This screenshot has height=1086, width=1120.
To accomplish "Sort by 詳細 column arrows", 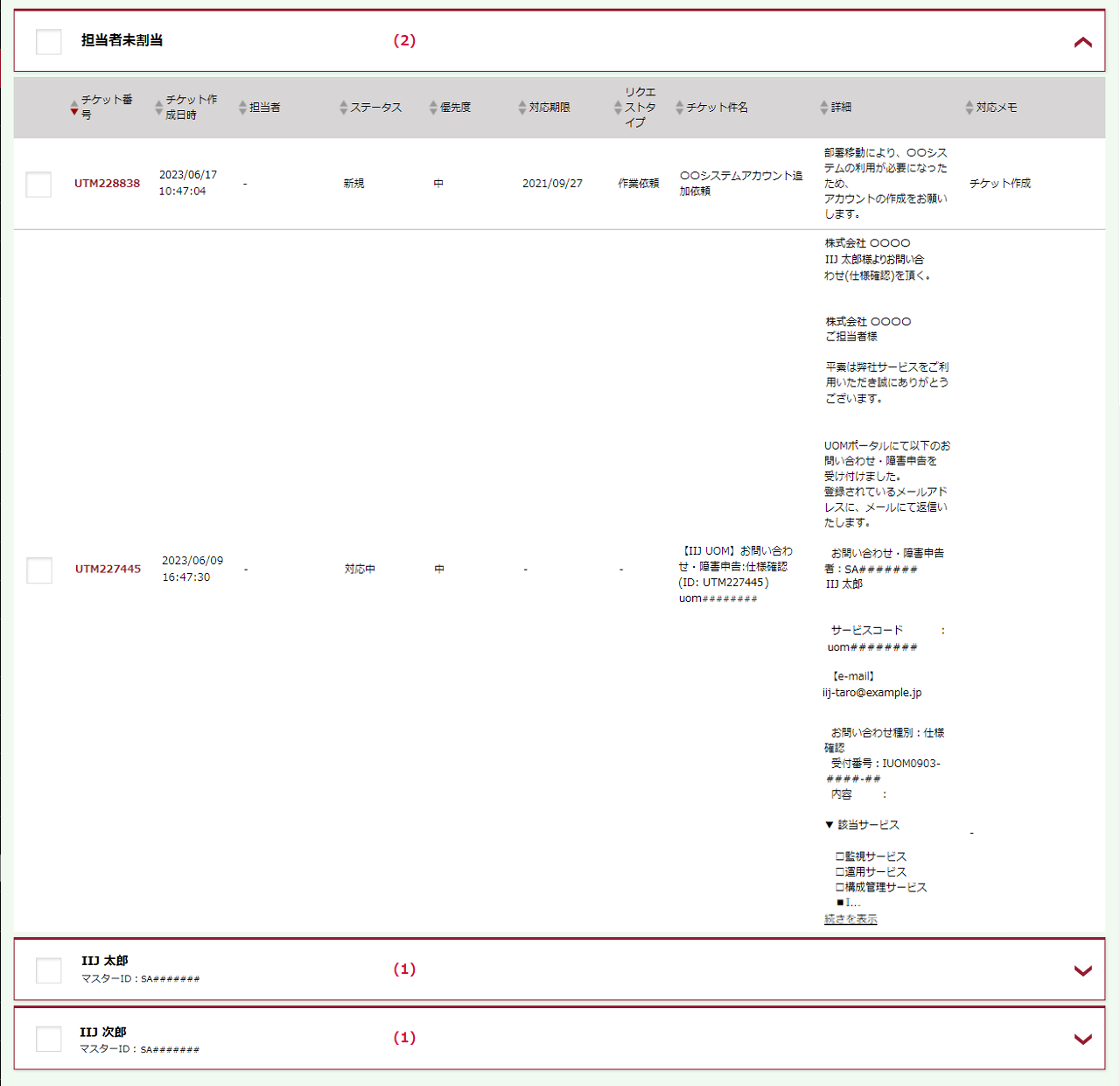I will point(824,107).
